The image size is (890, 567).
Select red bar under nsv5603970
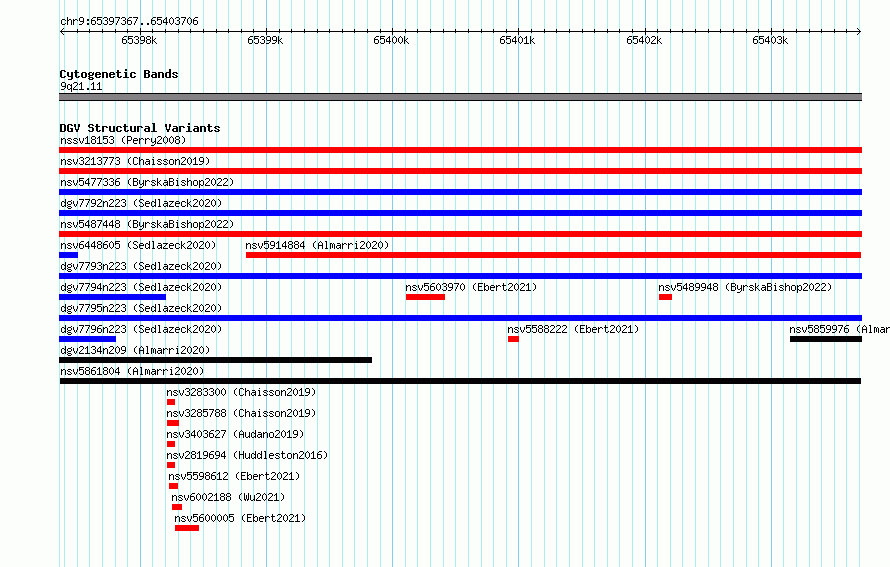point(425,297)
